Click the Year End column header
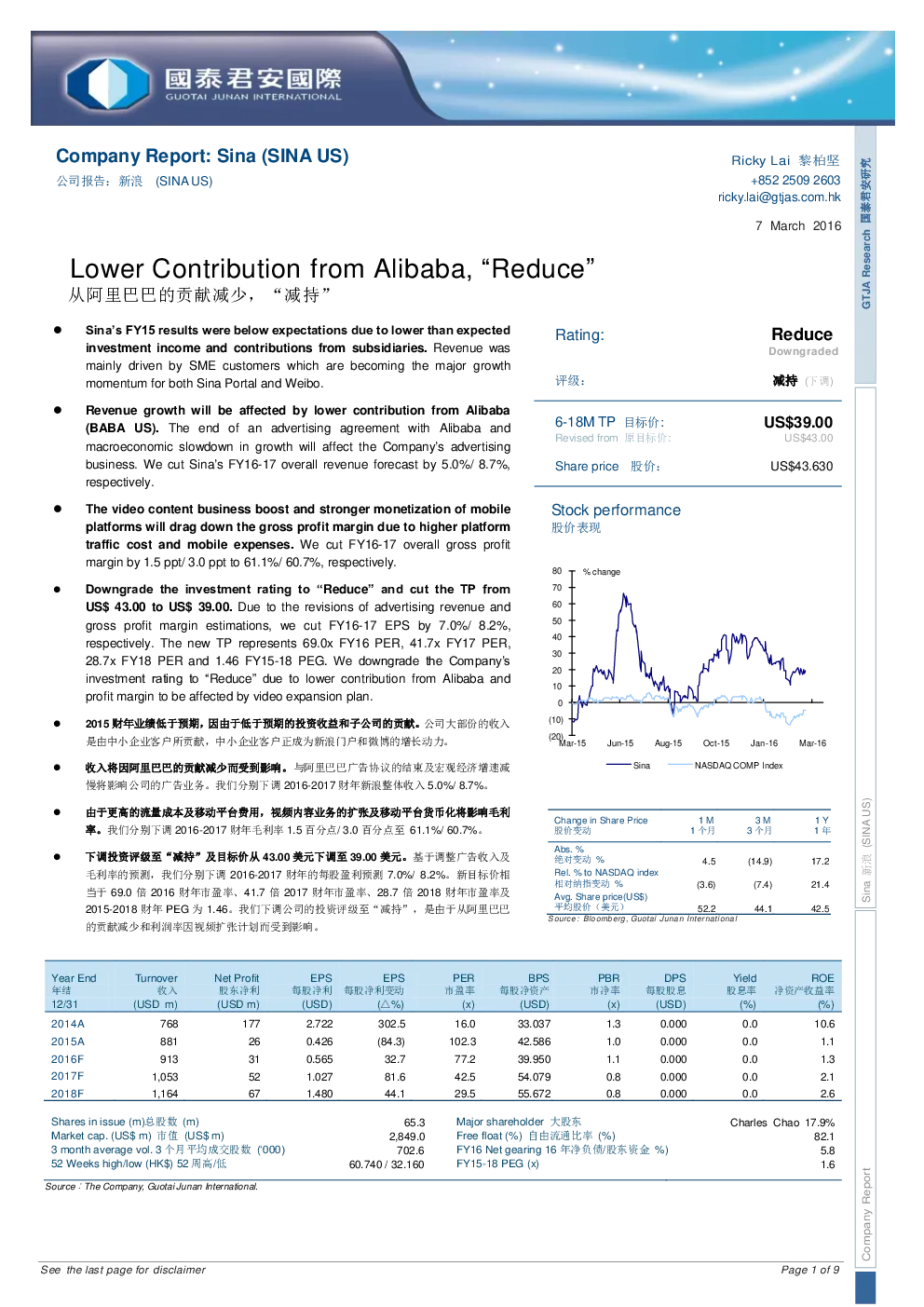924x1307 pixels. [74, 978]
